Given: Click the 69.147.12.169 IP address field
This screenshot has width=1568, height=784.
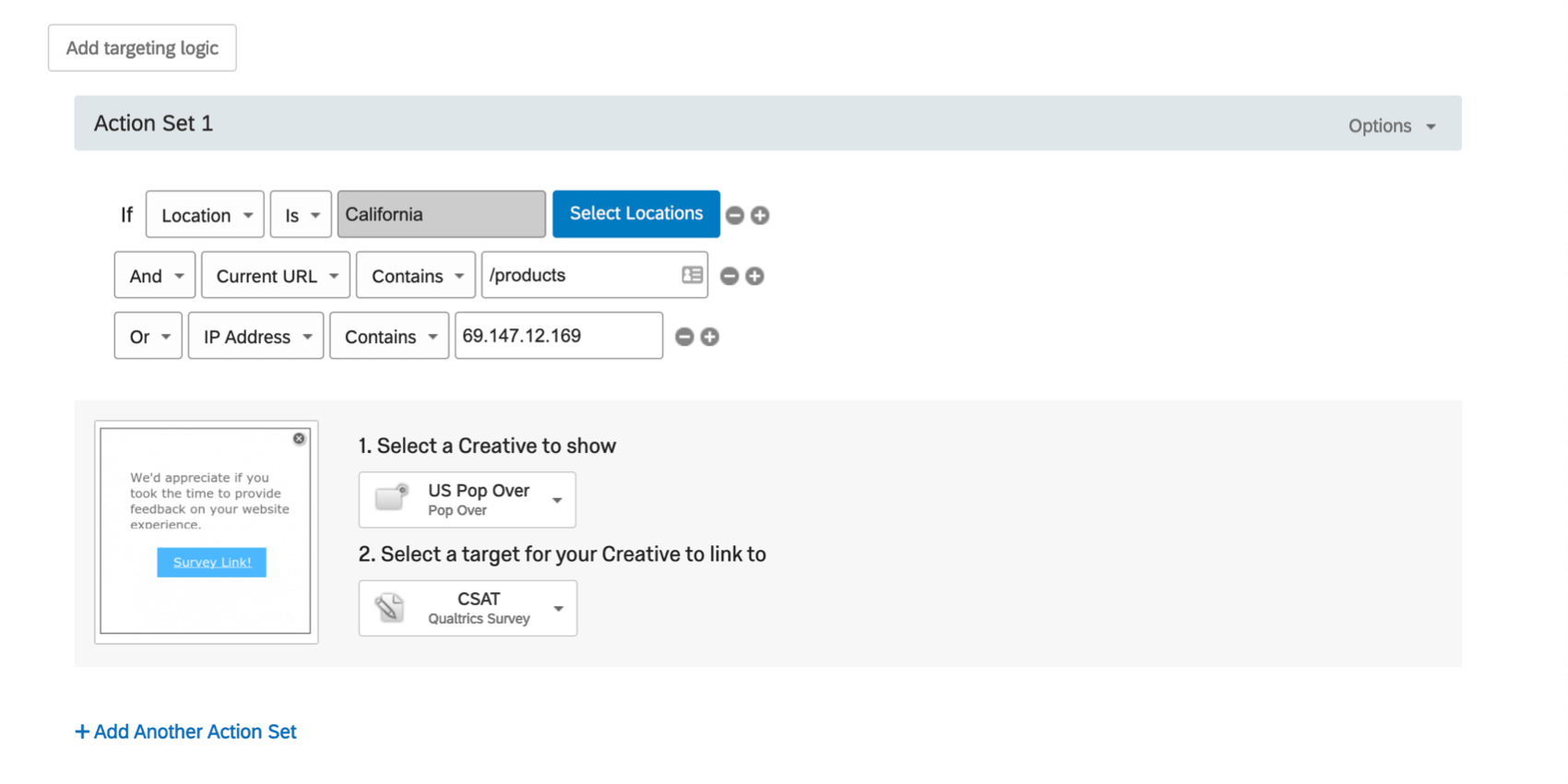Looking at the screenshot, I should (559, 336).
